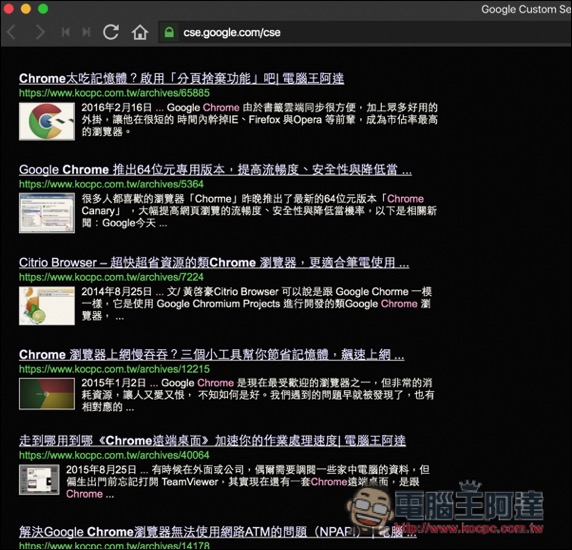Open the 'Google Chrome 推出64位元專用版本' result title
Screen dimensions: 572x550
coord(215,170)
